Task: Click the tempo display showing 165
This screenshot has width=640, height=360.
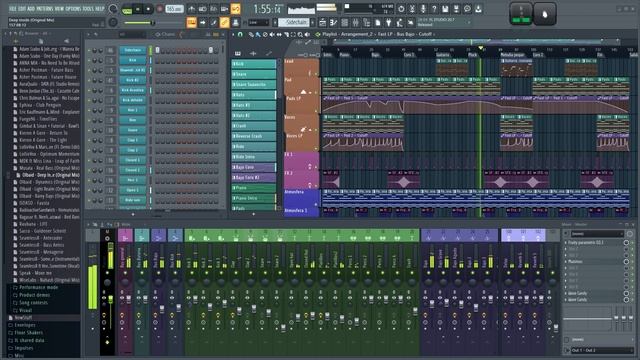Action: (x=174, y=9)
